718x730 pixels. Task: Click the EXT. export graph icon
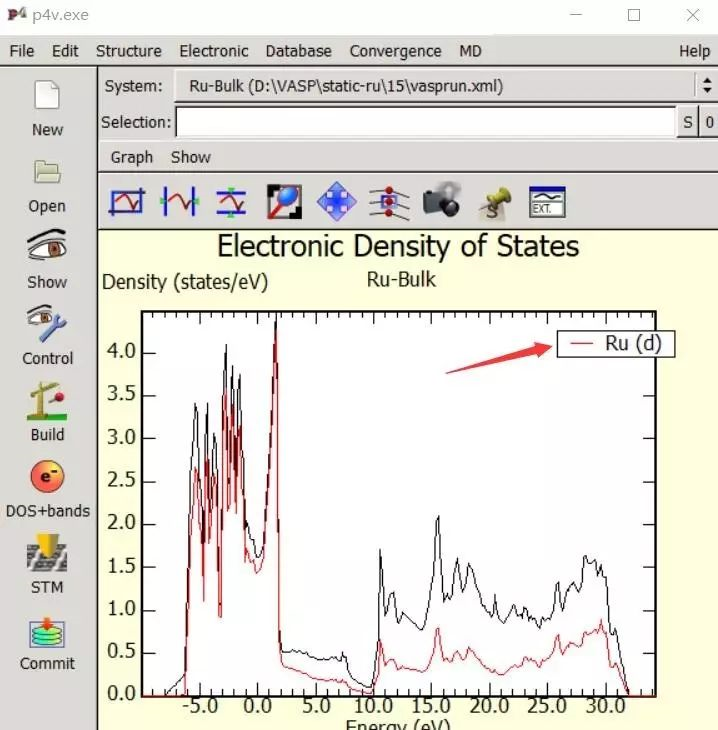click(x=547, y=202)
